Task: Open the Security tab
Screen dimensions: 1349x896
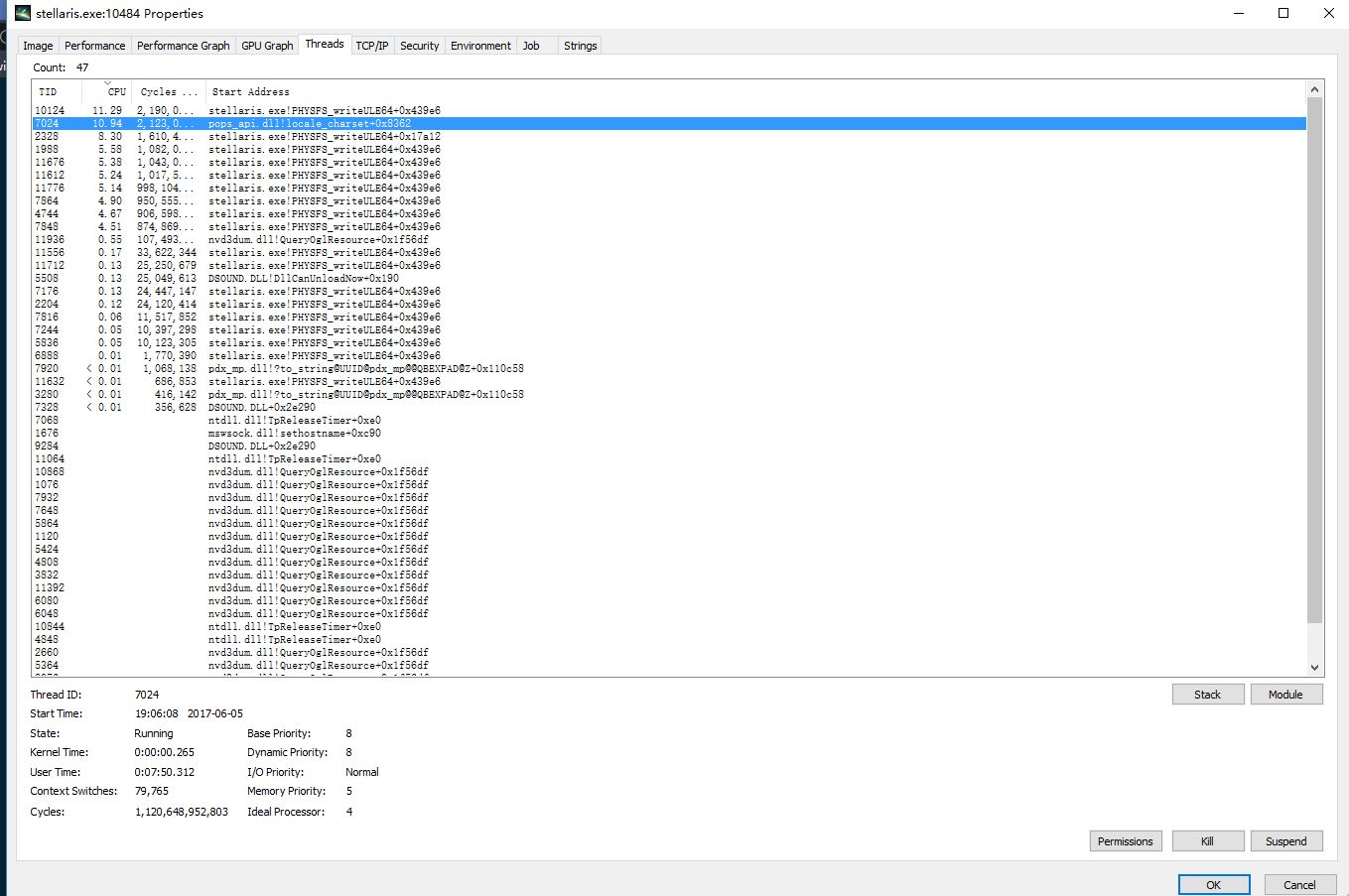Action: [x=419, y=46]
